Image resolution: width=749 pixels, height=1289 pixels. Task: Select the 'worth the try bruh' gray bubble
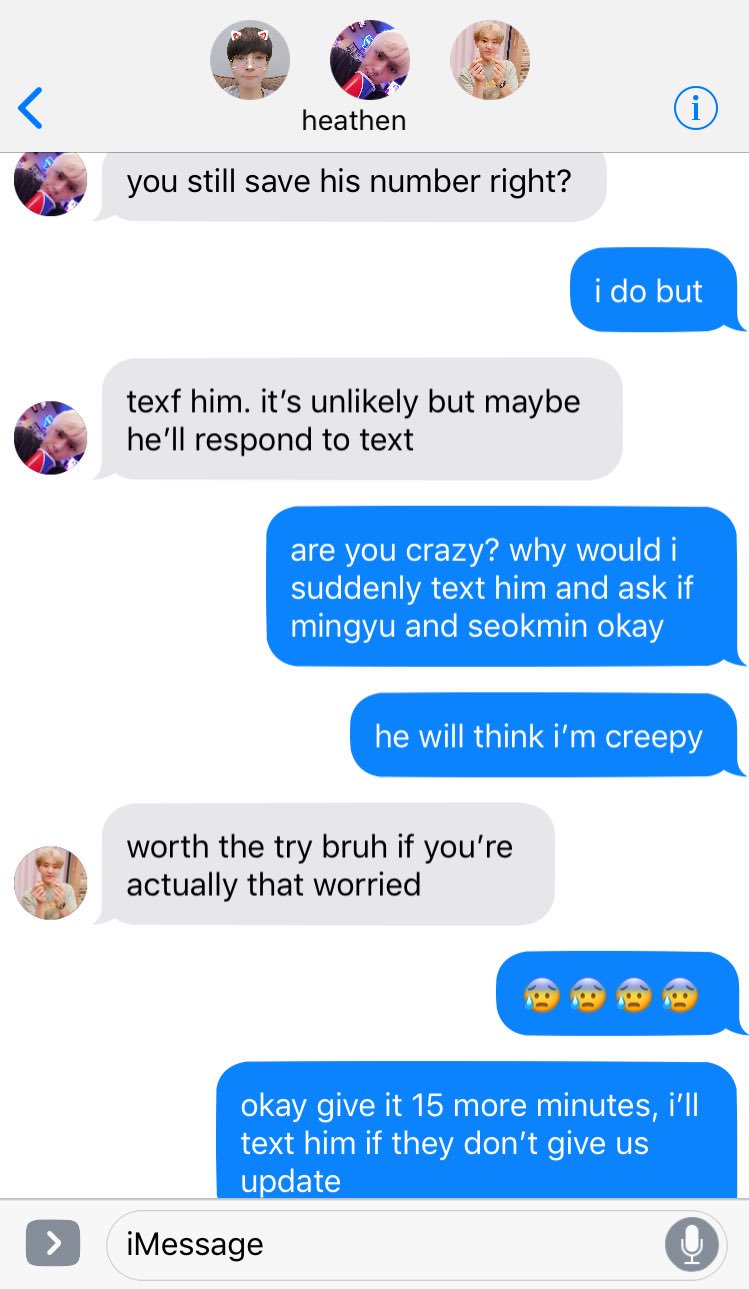325,865
